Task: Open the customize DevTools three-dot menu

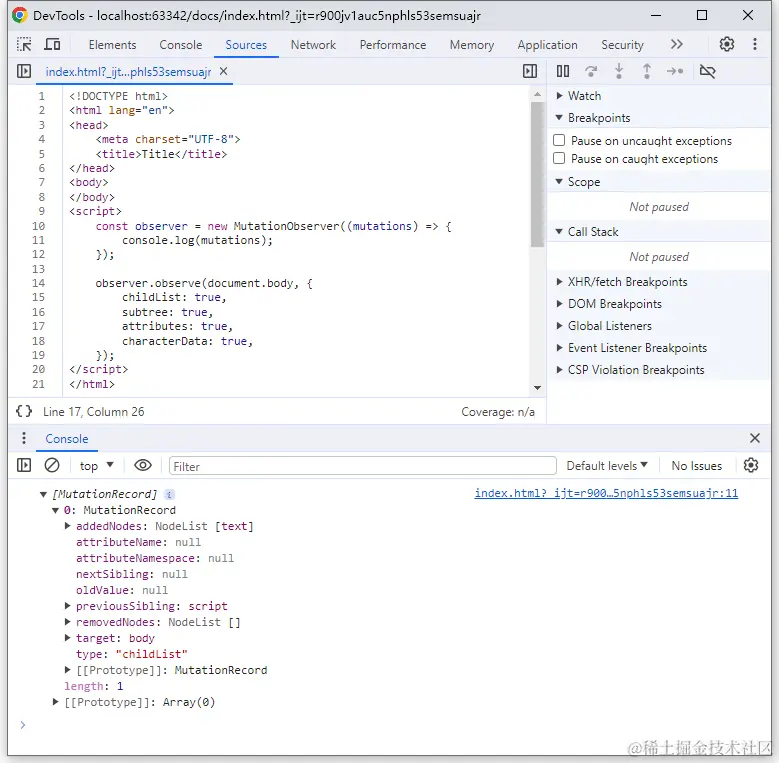Action: 755,44
